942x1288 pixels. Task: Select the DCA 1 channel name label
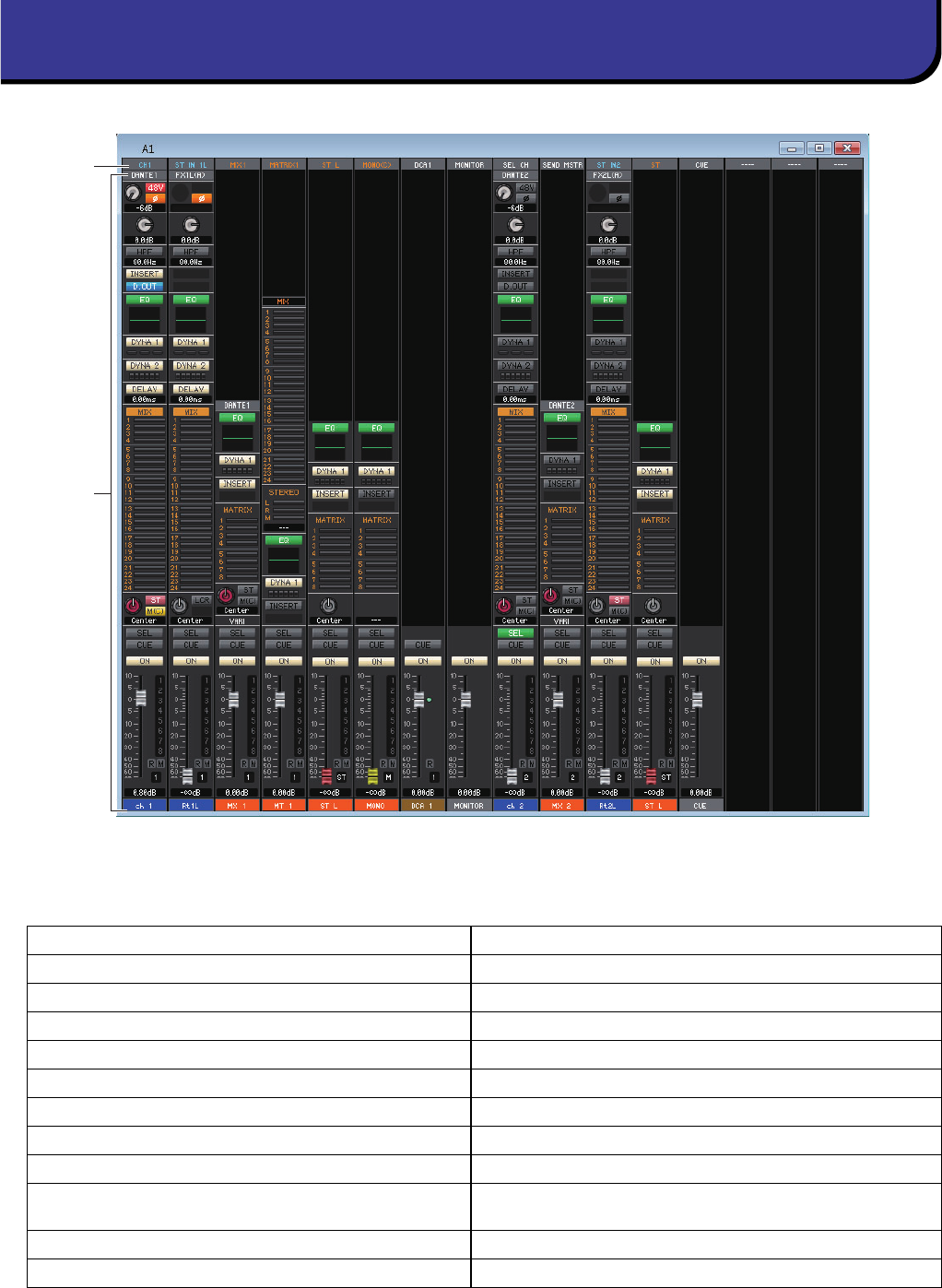pos(422,806)
